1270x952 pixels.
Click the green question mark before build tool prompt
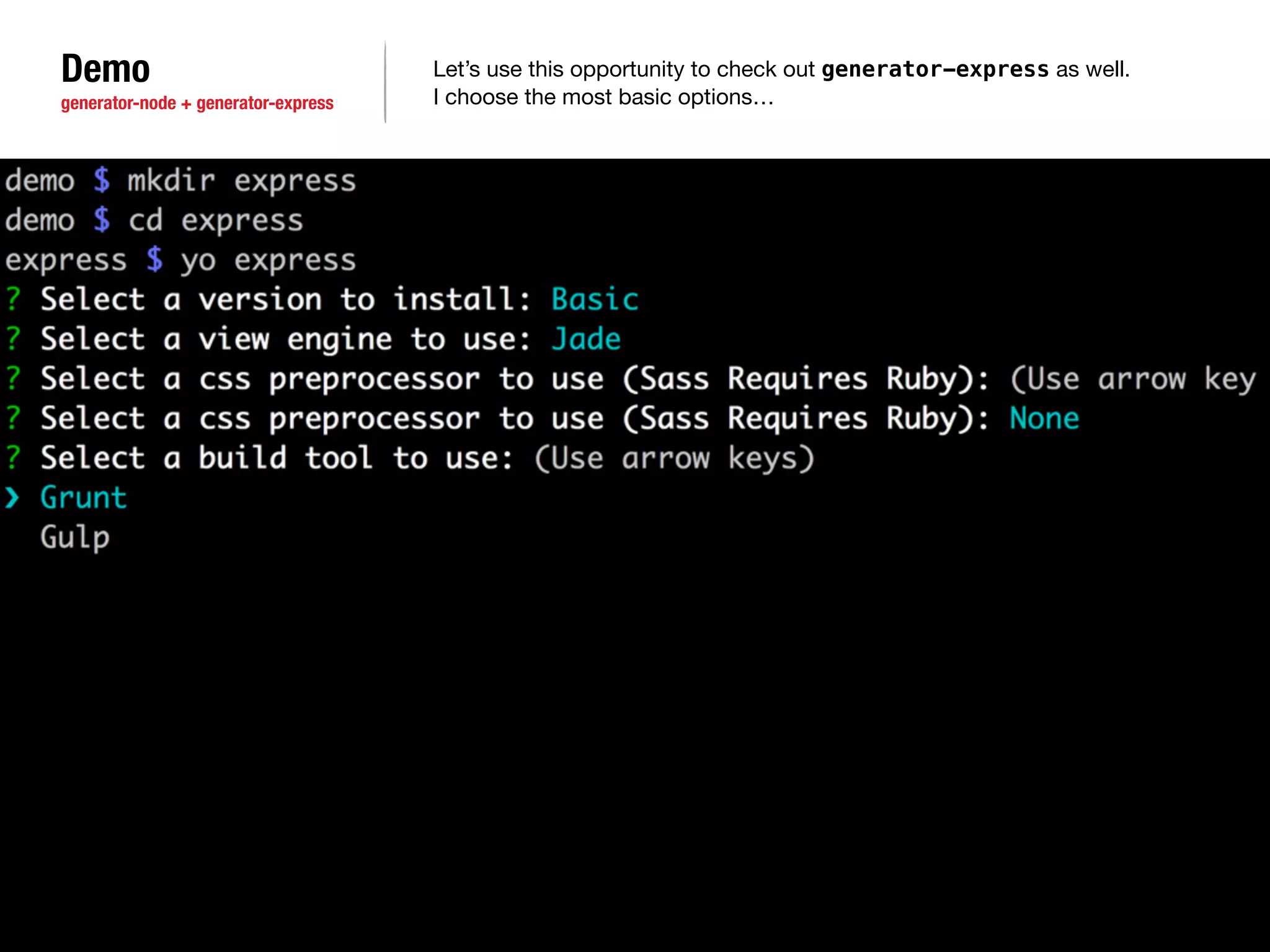[14, 458]
